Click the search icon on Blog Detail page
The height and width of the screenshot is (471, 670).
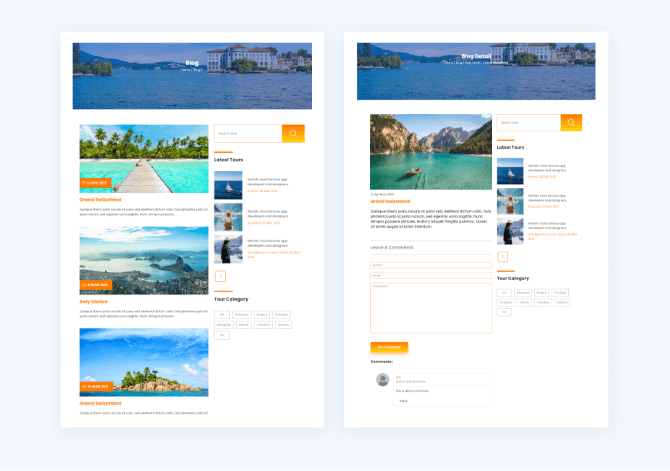click(x=571, y=123)
